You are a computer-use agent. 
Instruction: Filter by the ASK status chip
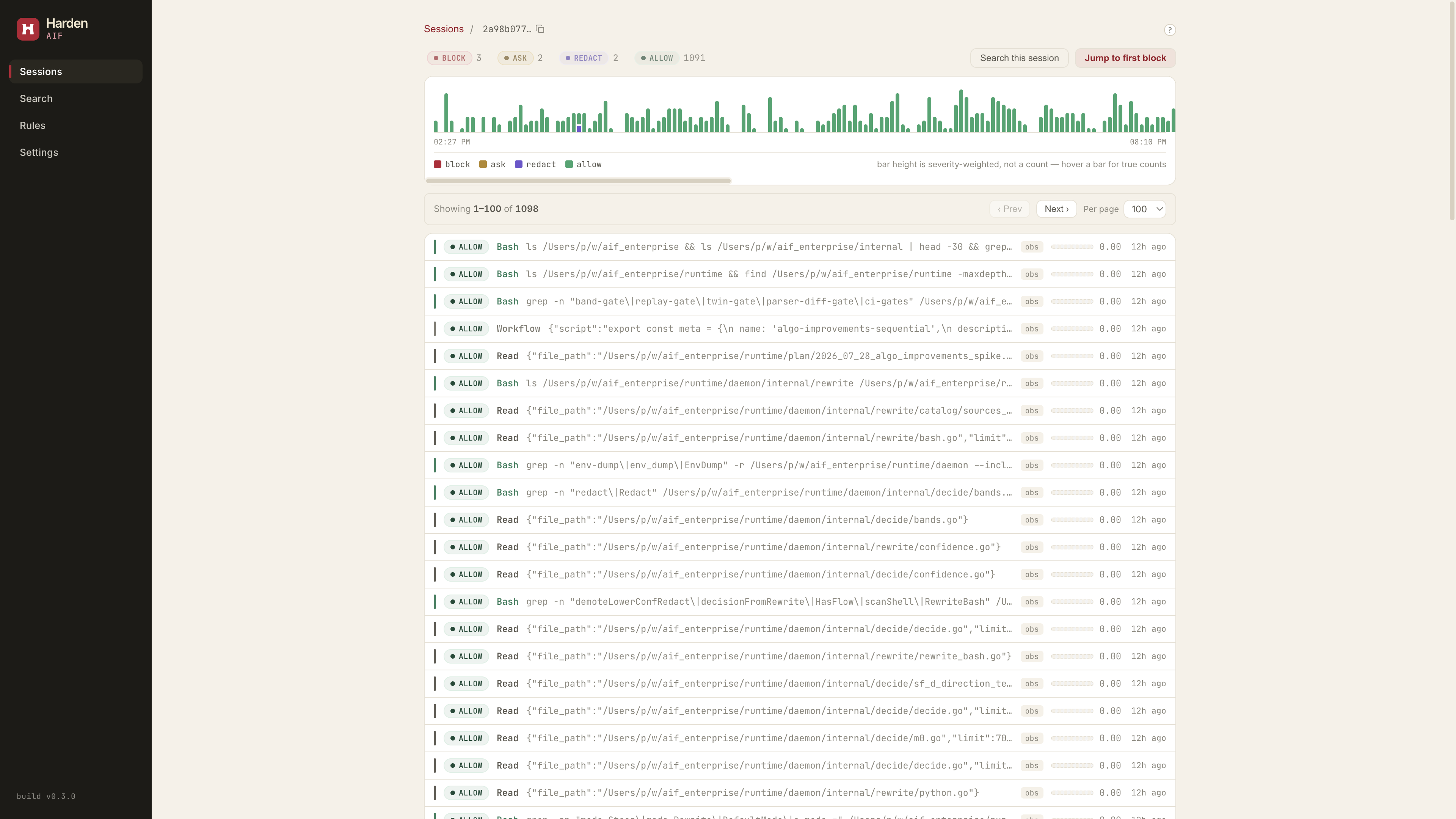515,58
